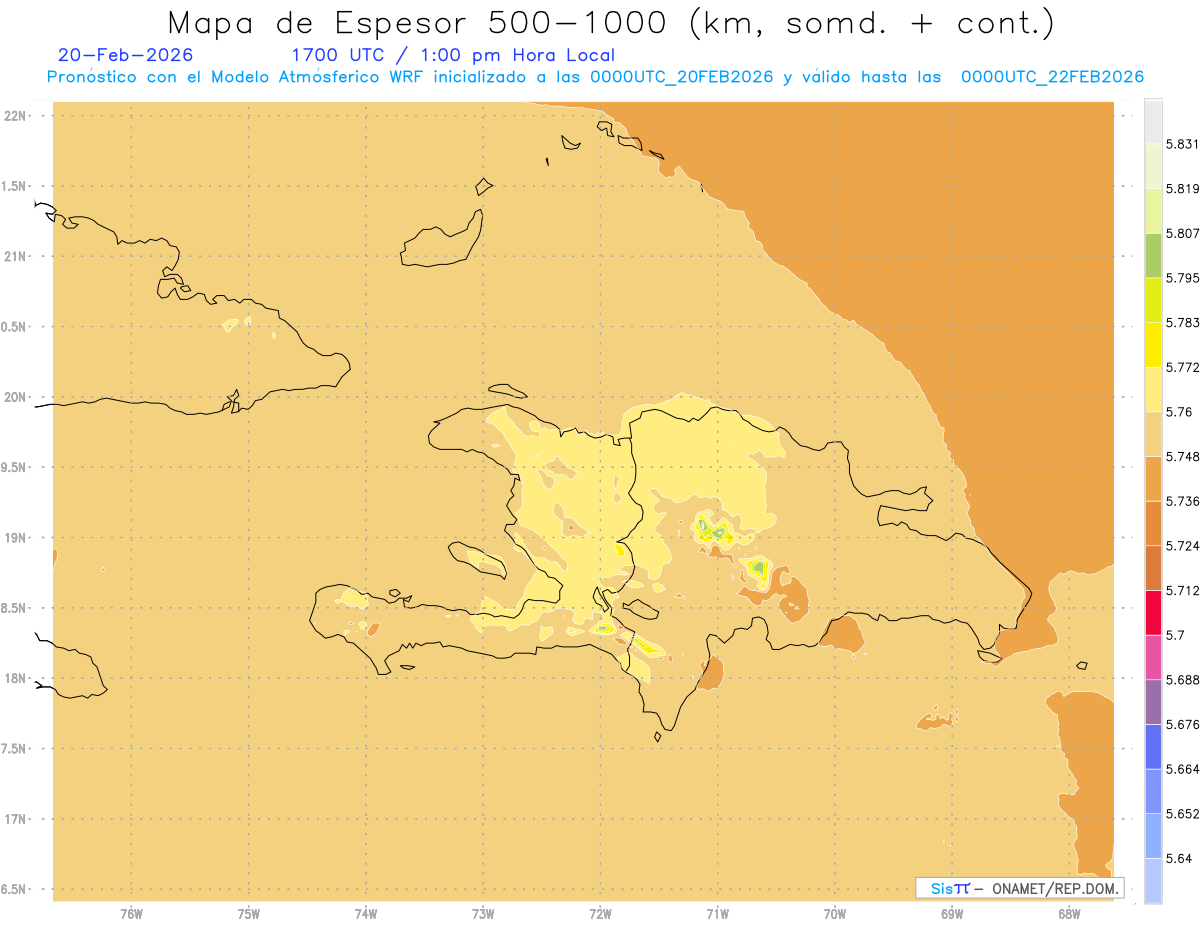Click the 73W longitude axis label
Image resolution: width=1200 pixels, height=927 pixels.
click(483, 914)
